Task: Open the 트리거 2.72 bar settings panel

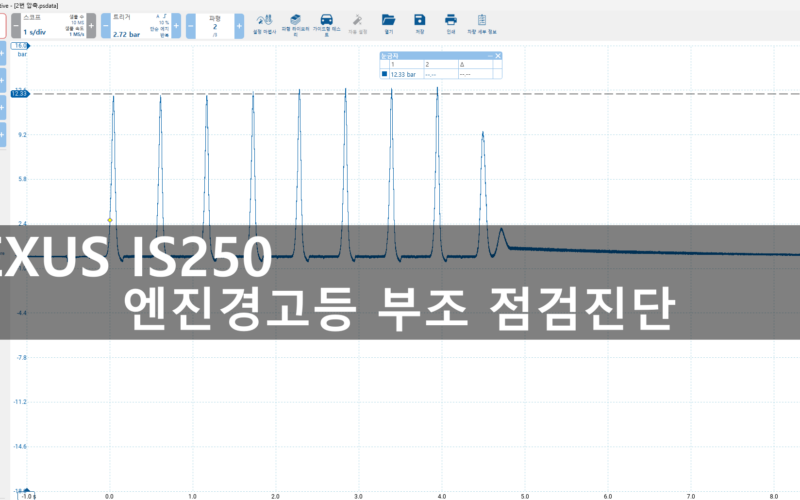Action: click(135, 25)
